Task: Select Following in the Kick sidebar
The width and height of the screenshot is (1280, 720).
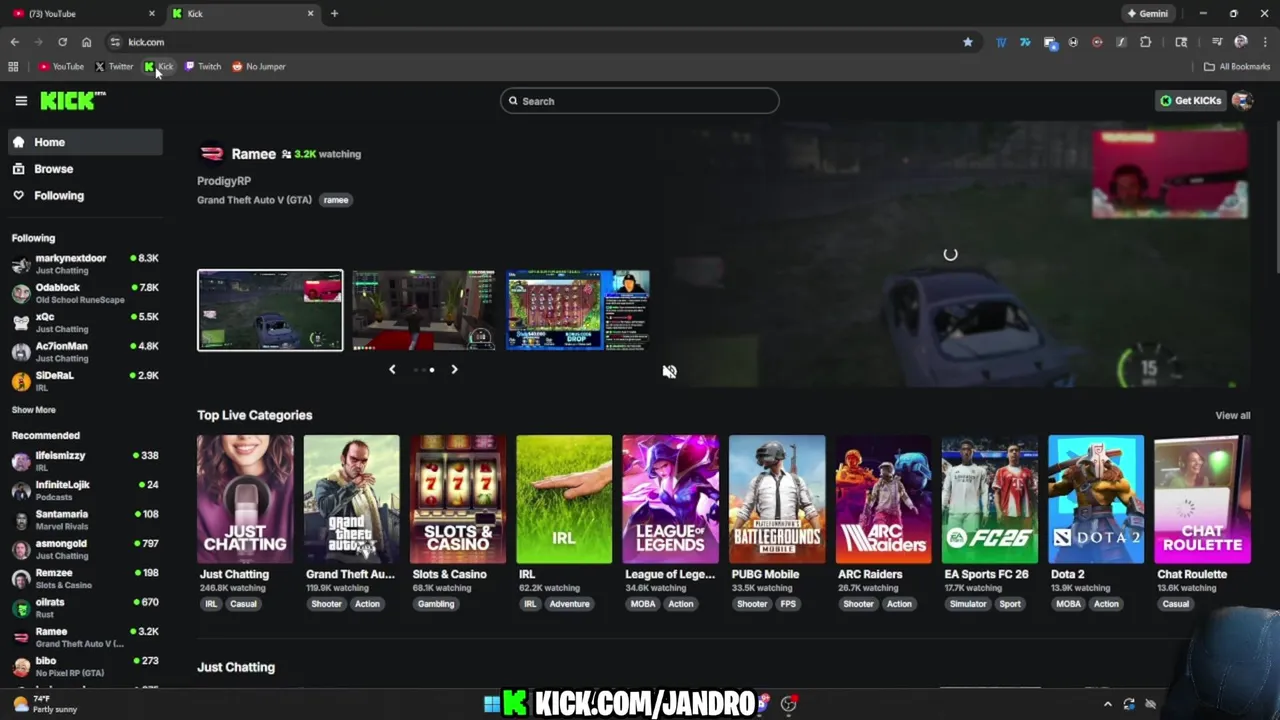Action: click(85, 196)
